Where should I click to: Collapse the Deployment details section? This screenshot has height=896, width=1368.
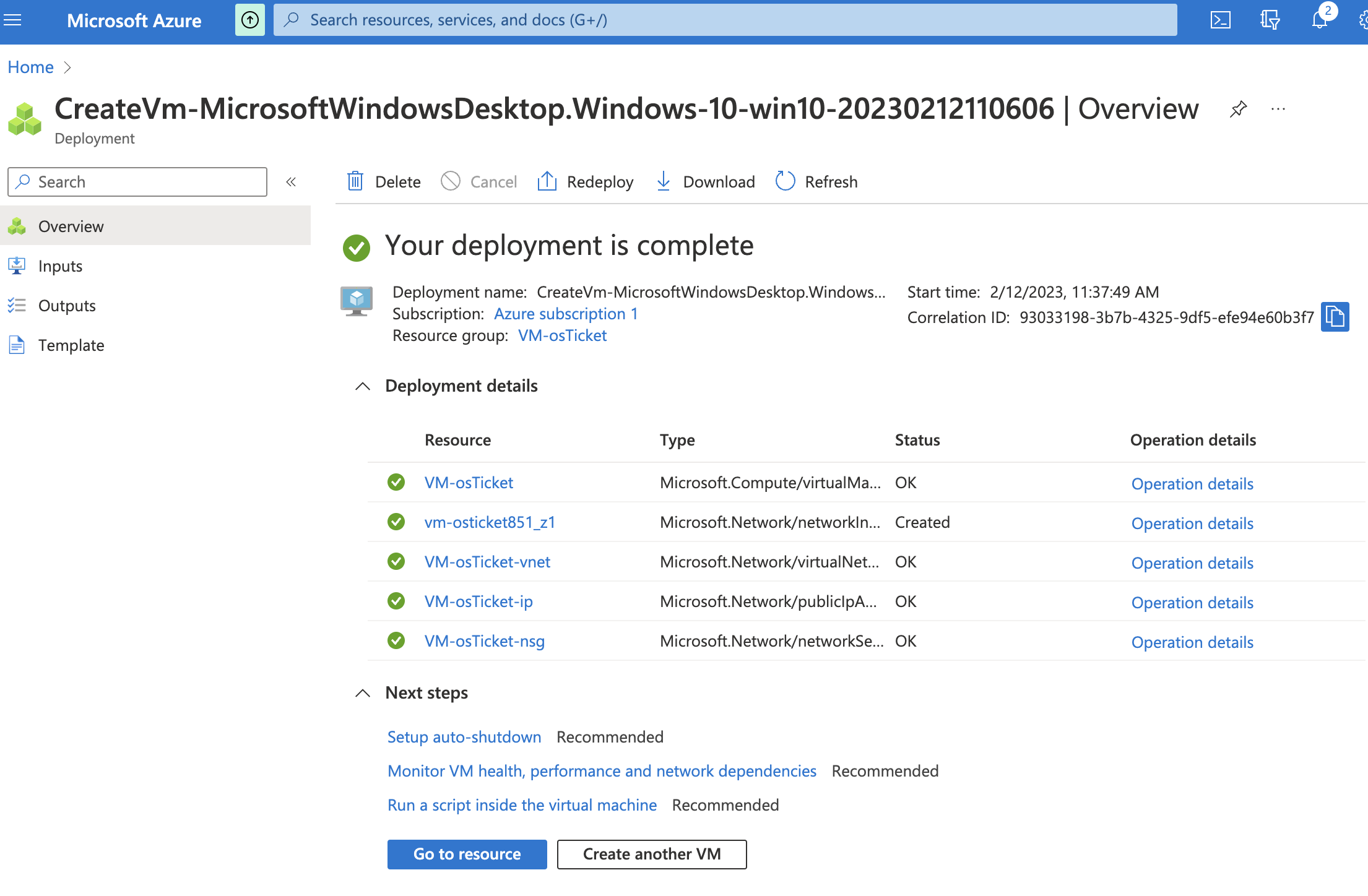point(363,386)
